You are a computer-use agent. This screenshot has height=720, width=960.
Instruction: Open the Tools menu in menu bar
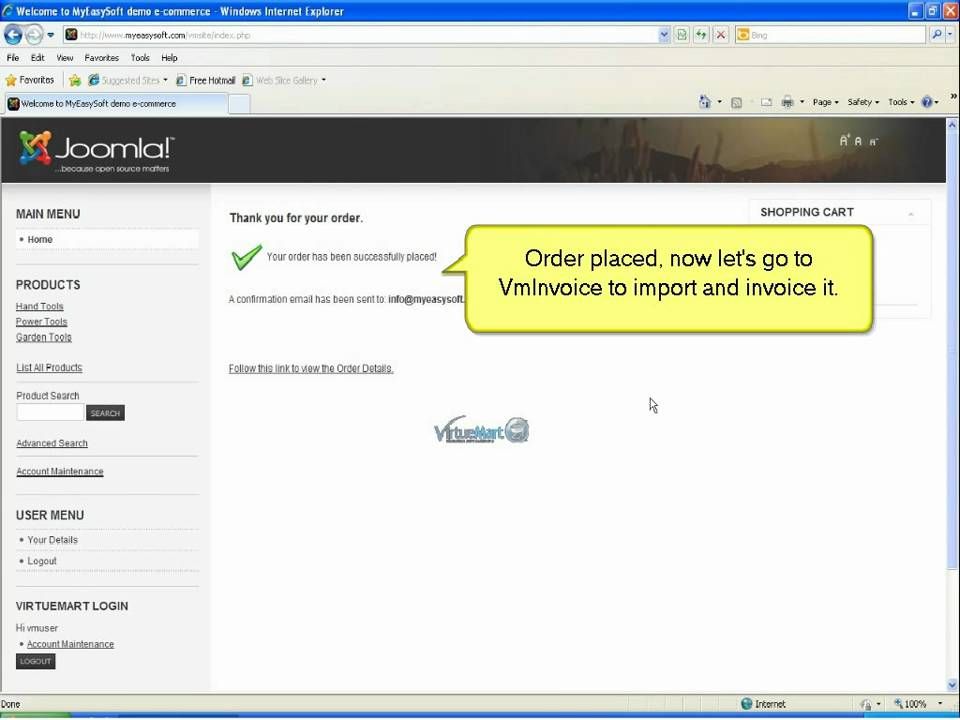click(x=140, y=58)
